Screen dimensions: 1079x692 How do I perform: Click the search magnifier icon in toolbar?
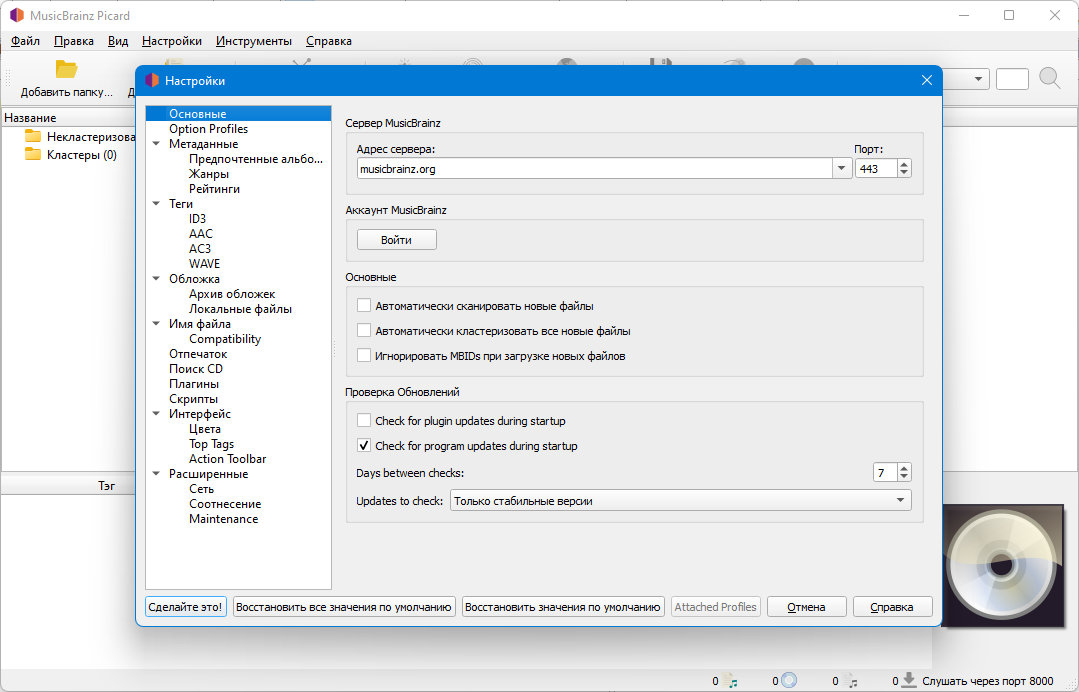point(1049,78)
